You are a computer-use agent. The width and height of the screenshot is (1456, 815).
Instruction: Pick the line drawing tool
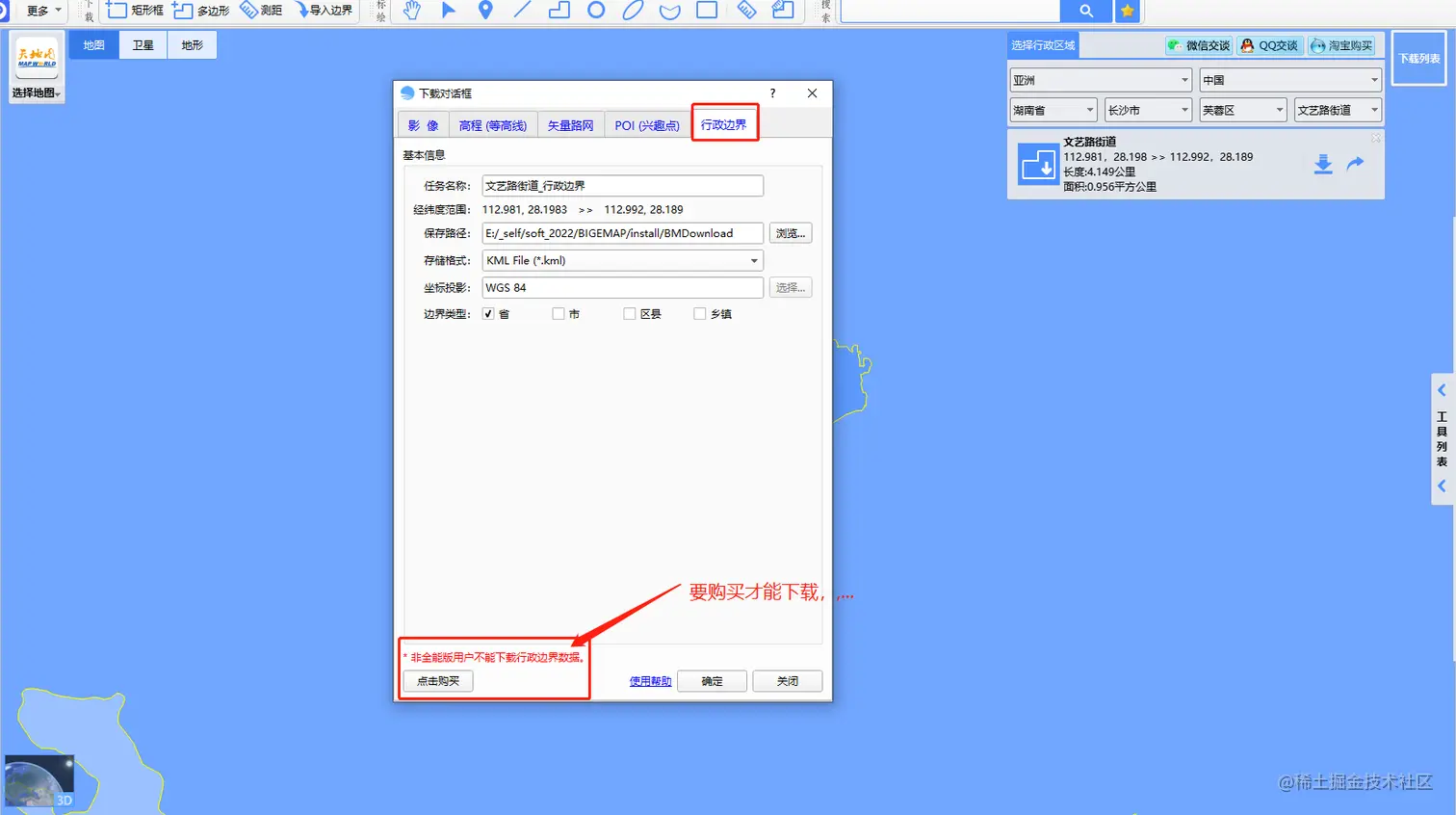[522, 11]
